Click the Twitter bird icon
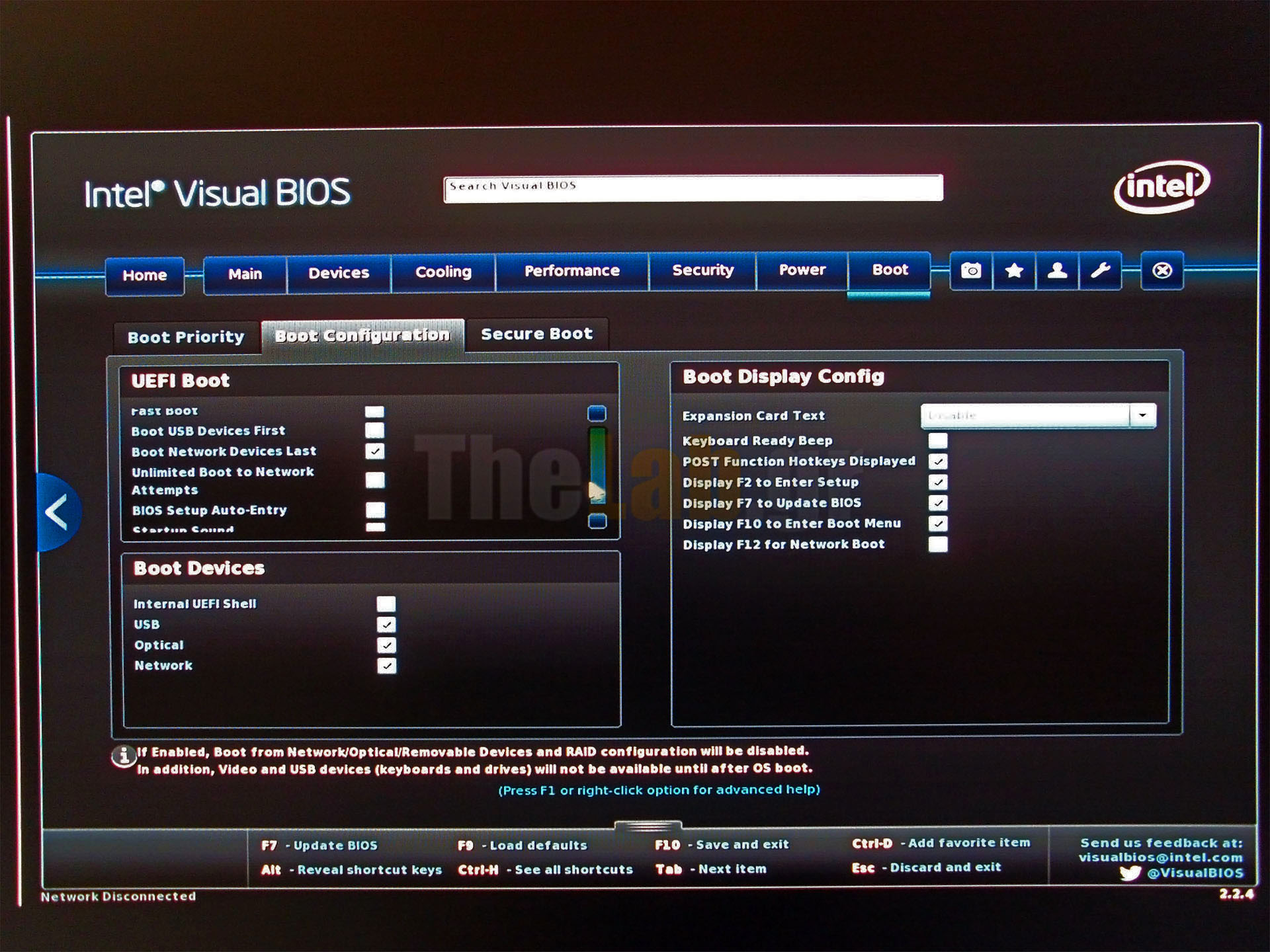Screen dimensions: 1270x952 [x=1130, y=873]
